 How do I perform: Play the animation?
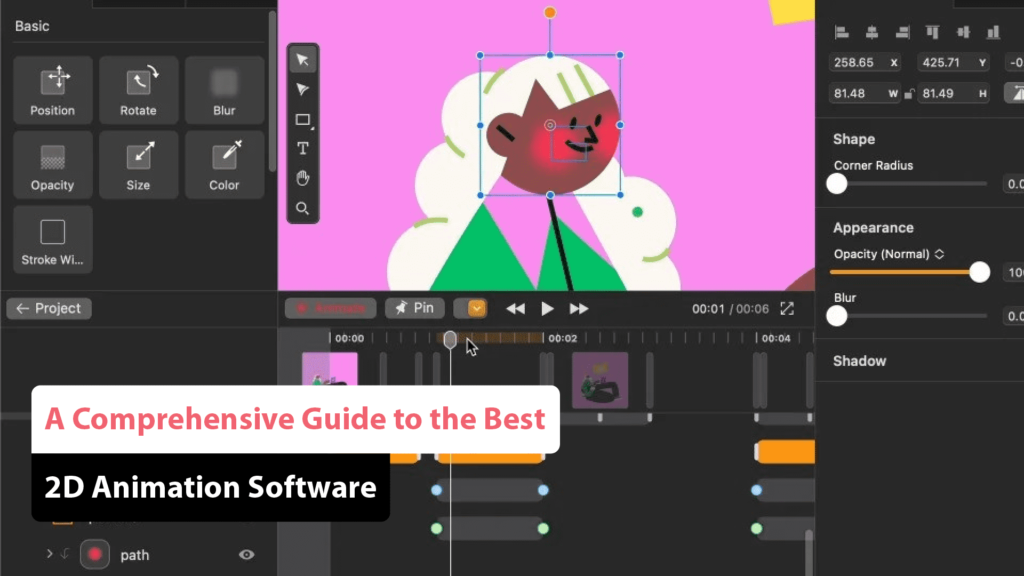tap(547, 309)
